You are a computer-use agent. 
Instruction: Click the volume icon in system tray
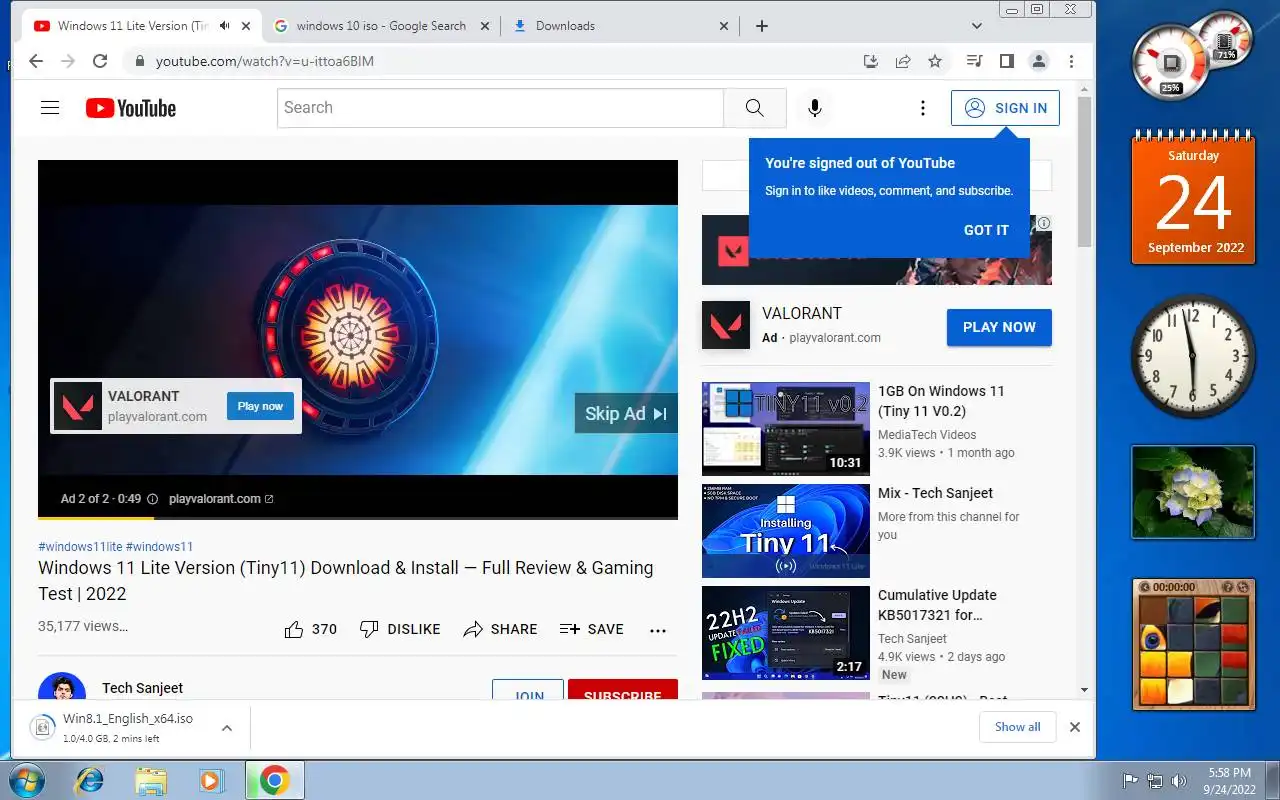[1179, 780]
